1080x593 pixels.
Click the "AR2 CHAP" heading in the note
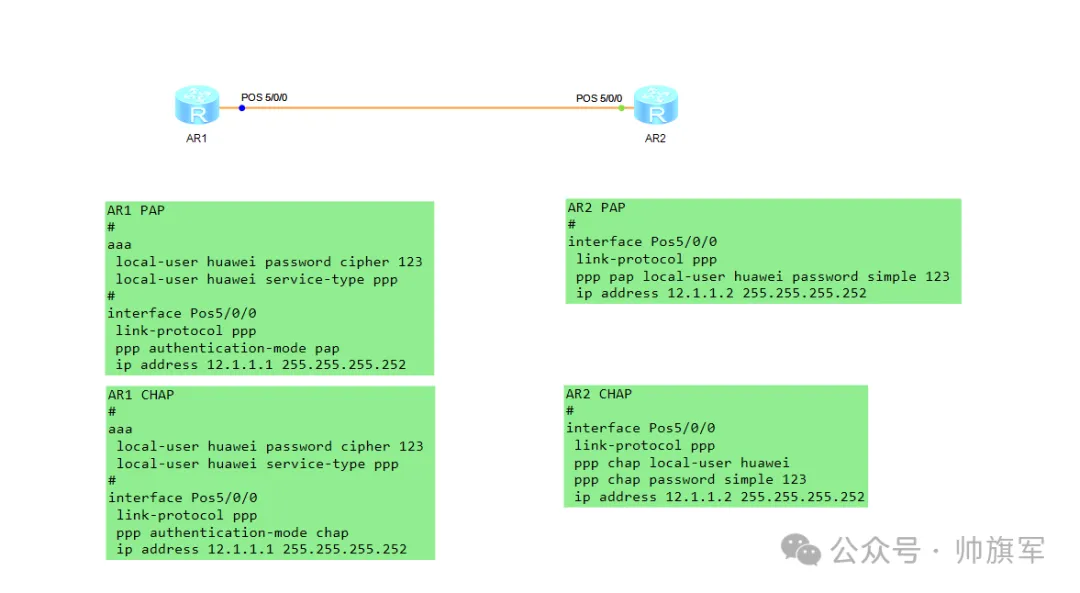pyautogui.click(x=599, y=394)
